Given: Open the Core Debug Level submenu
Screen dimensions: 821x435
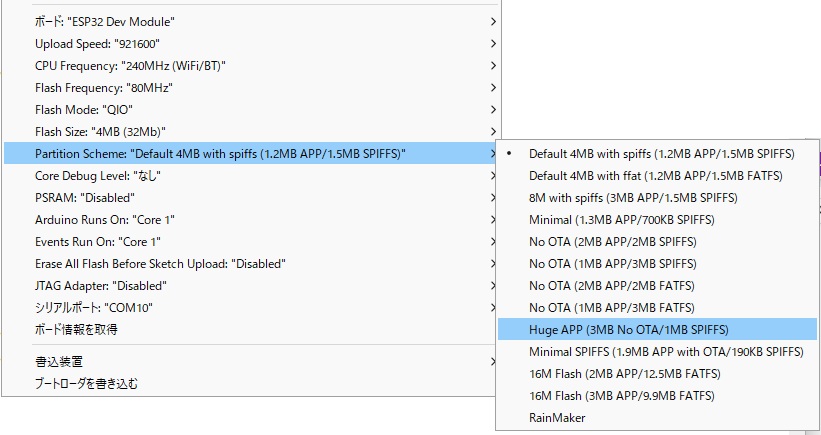Looking at the screenshot, I should 250,175.
